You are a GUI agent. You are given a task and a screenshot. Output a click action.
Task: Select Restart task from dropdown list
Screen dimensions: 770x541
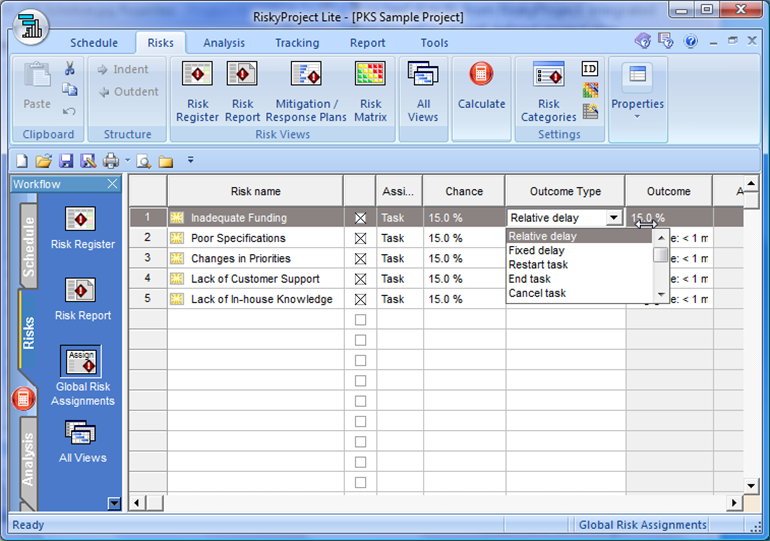pyautogui.click(x=538, y=265)
